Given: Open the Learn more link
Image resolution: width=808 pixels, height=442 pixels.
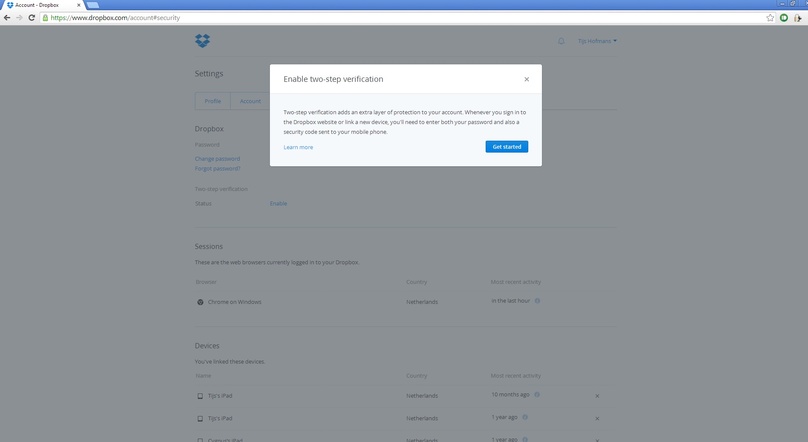Looking at the screenshot, I should pos(298,147).
